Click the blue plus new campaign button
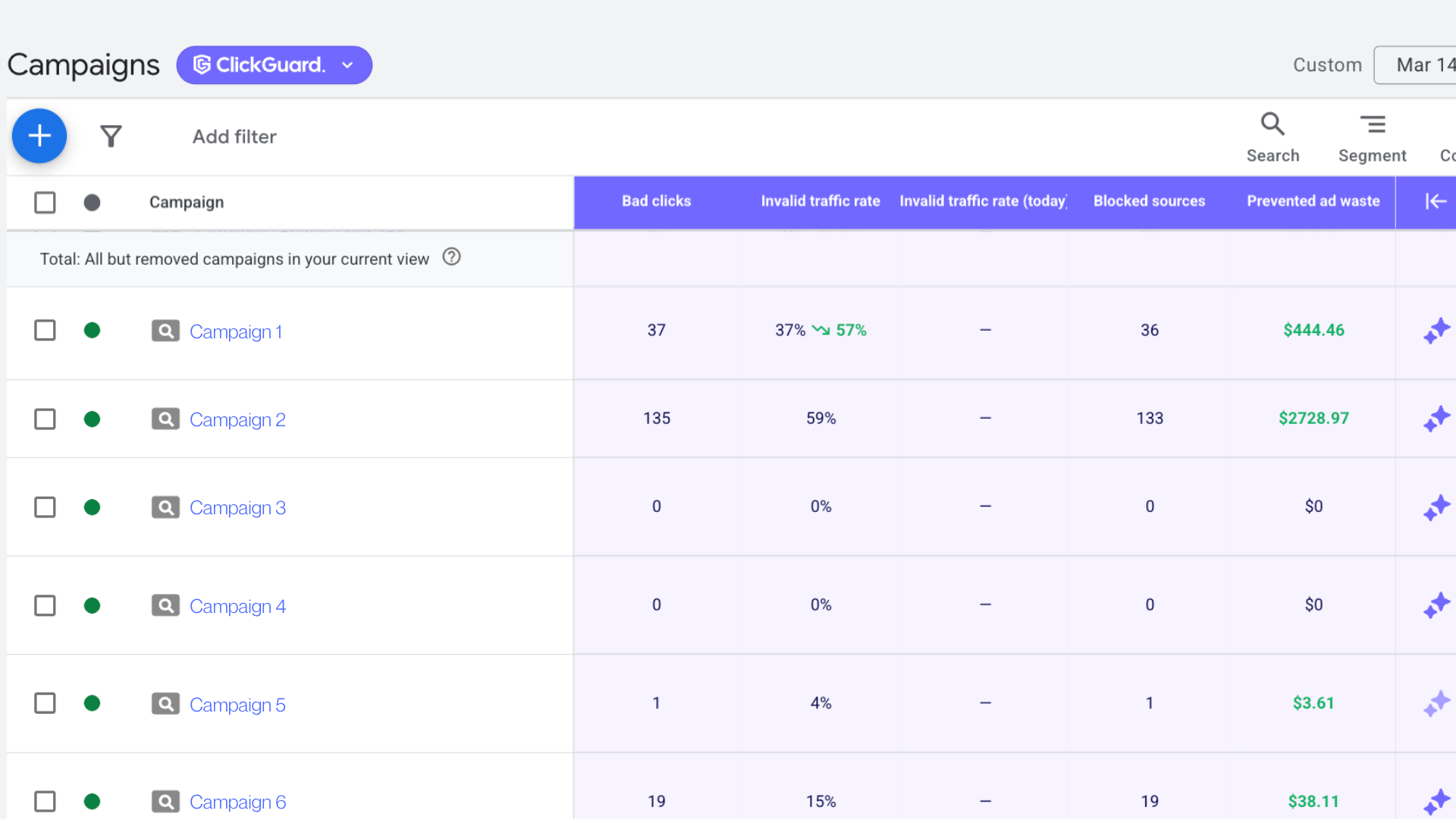The width and height of the screenshot is (1456, 823). pyautogui.click(x=39, y=137)
